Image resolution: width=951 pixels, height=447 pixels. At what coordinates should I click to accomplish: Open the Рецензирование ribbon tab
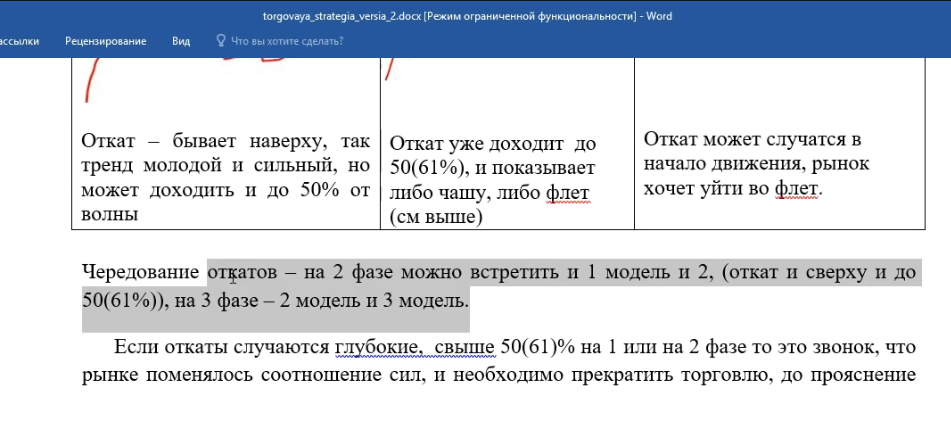click(x=106, y=41)
